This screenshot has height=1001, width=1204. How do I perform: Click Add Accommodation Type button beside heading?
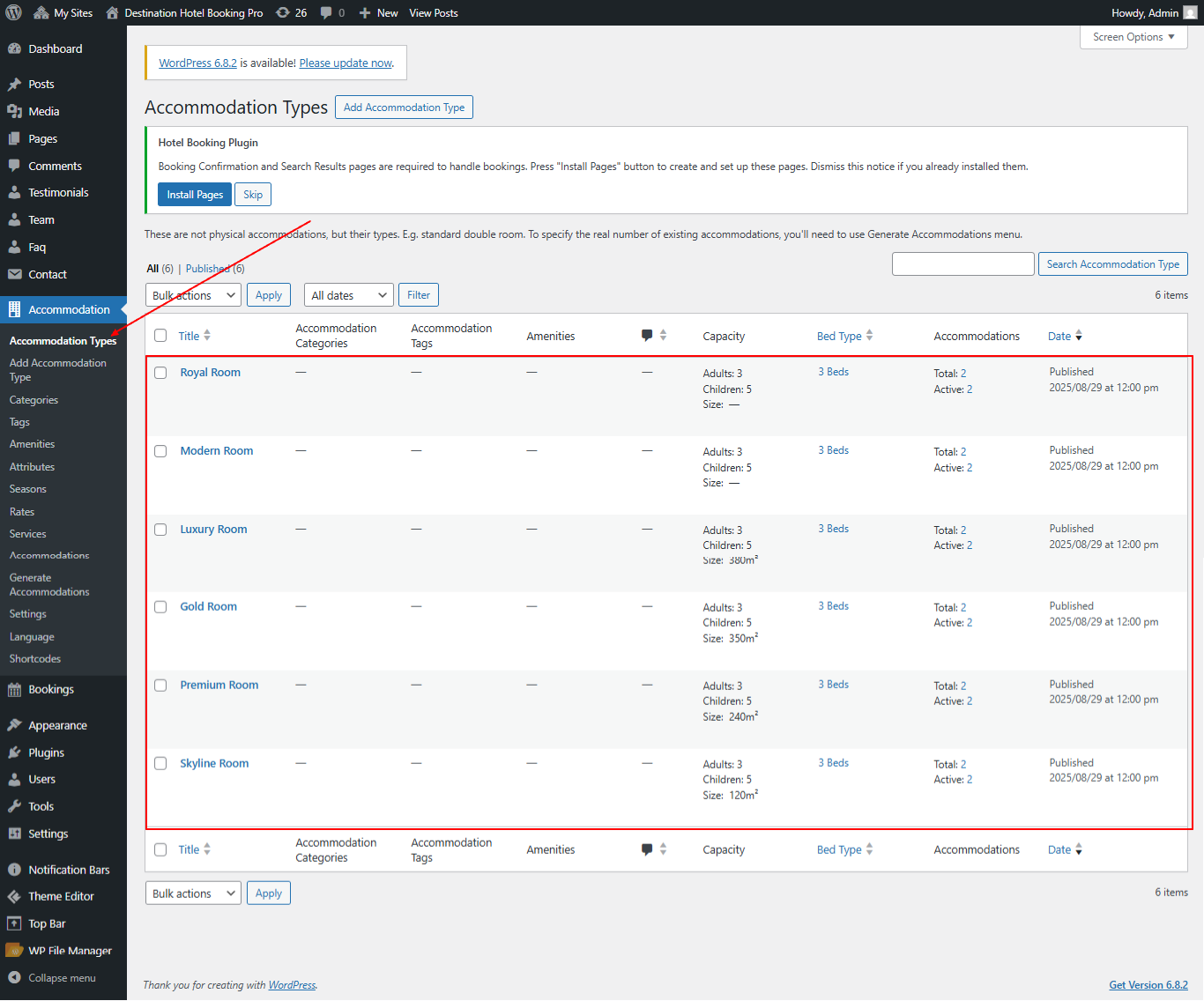point(404,108)
